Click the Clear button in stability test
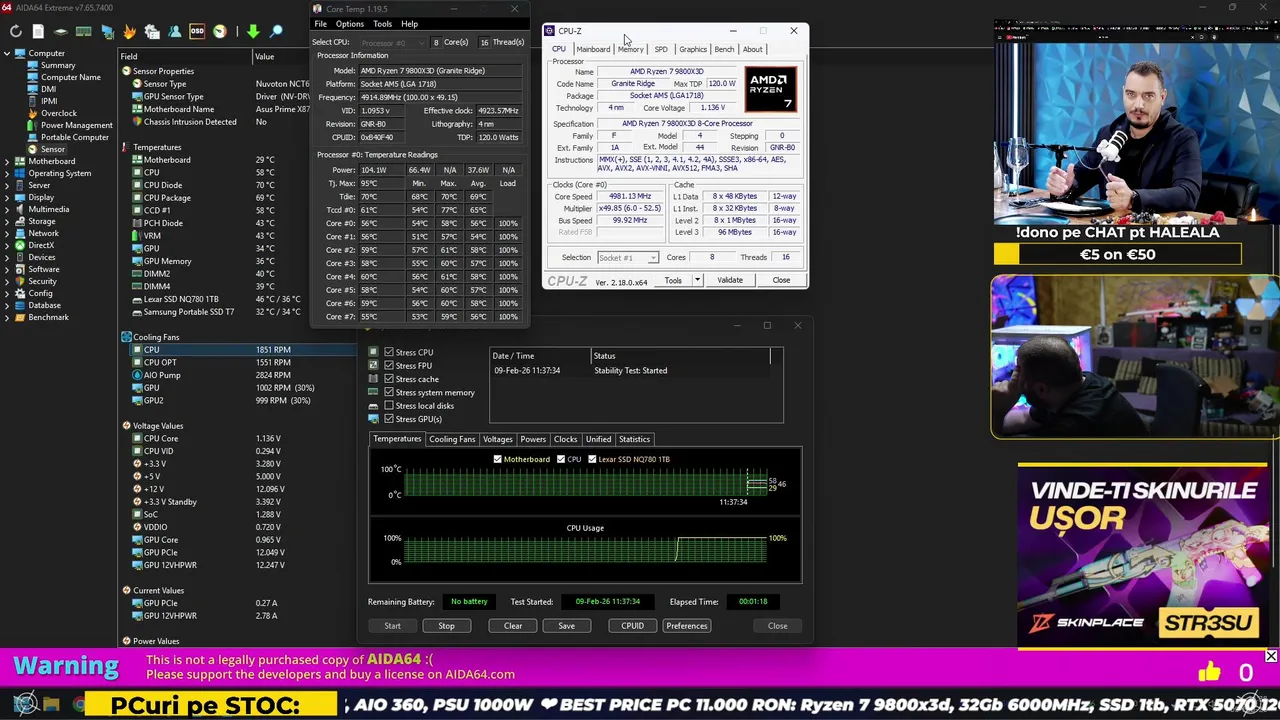1280x720 pixels. [513, 626]
